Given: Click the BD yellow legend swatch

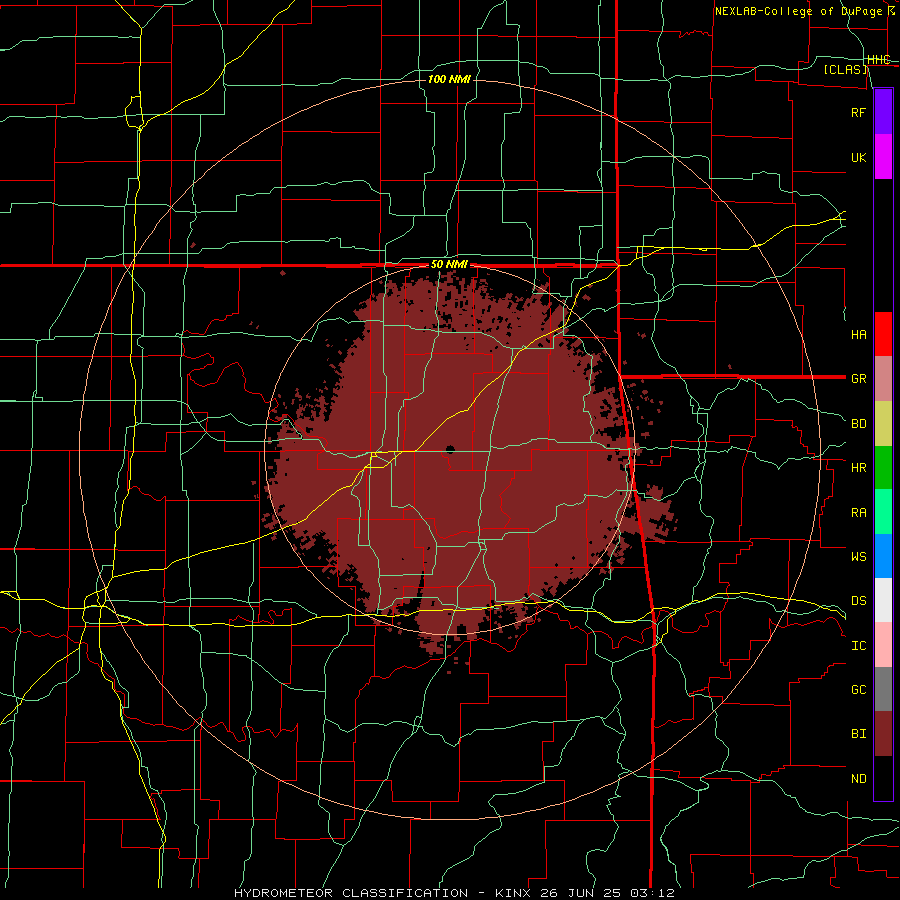Looking at the screenshot, I should (883, 424).
